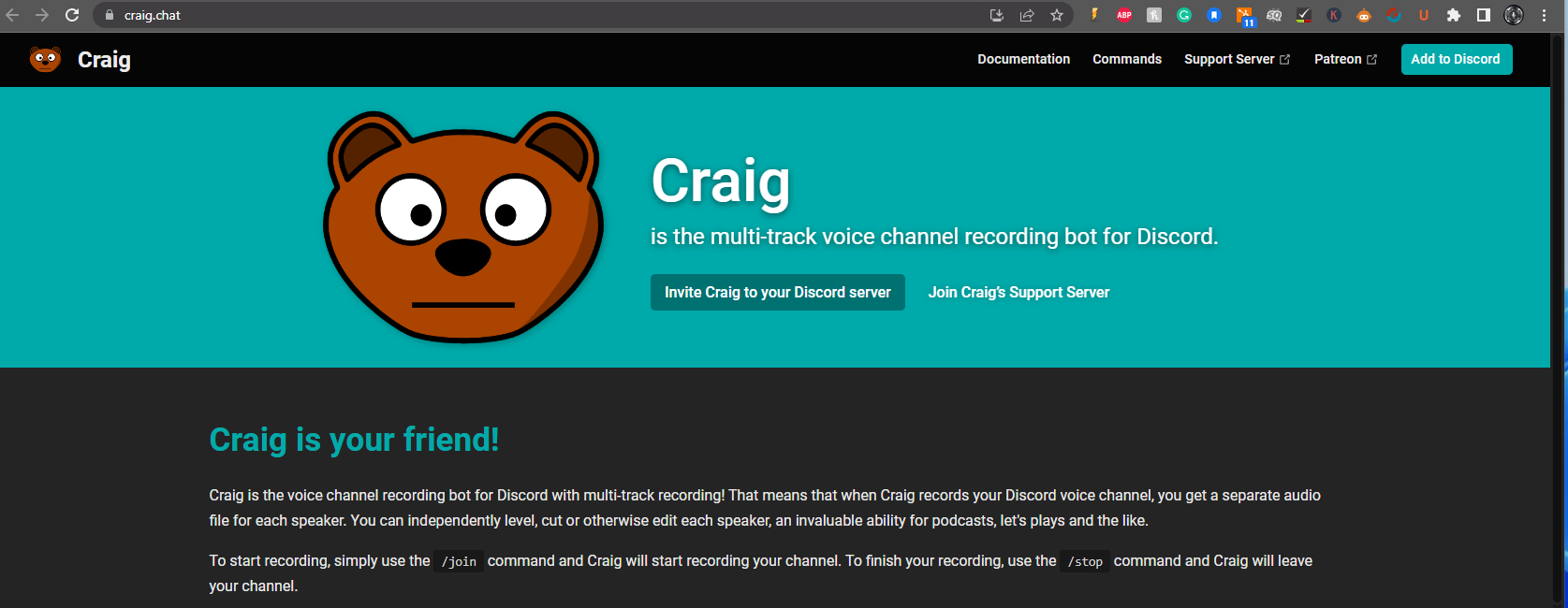Click the multi-track voice channel recording tagline
The height and width of the screenshot is (608, 1568).
pos(934,237)
